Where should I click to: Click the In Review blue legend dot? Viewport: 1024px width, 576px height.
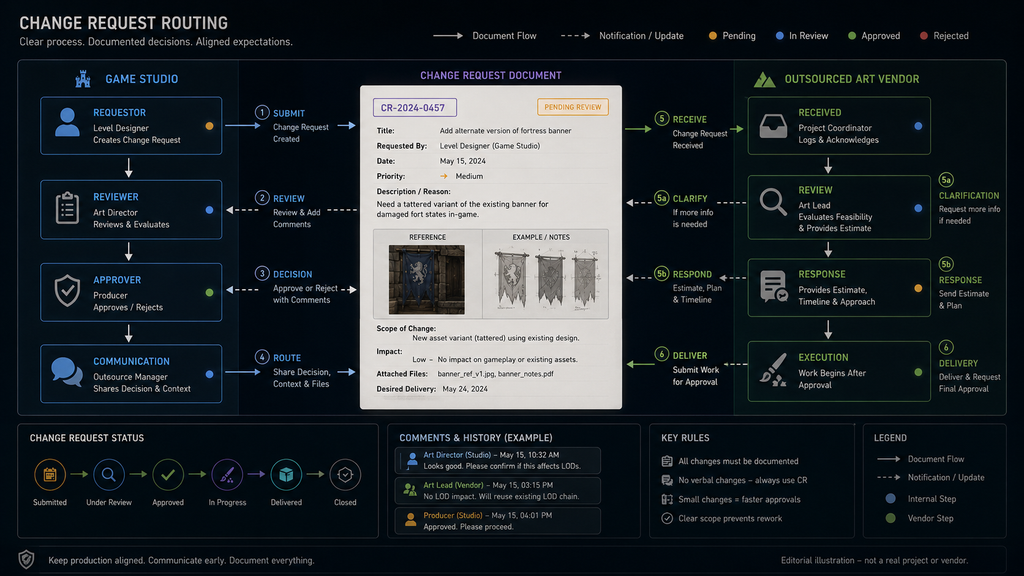coord(779,36)
